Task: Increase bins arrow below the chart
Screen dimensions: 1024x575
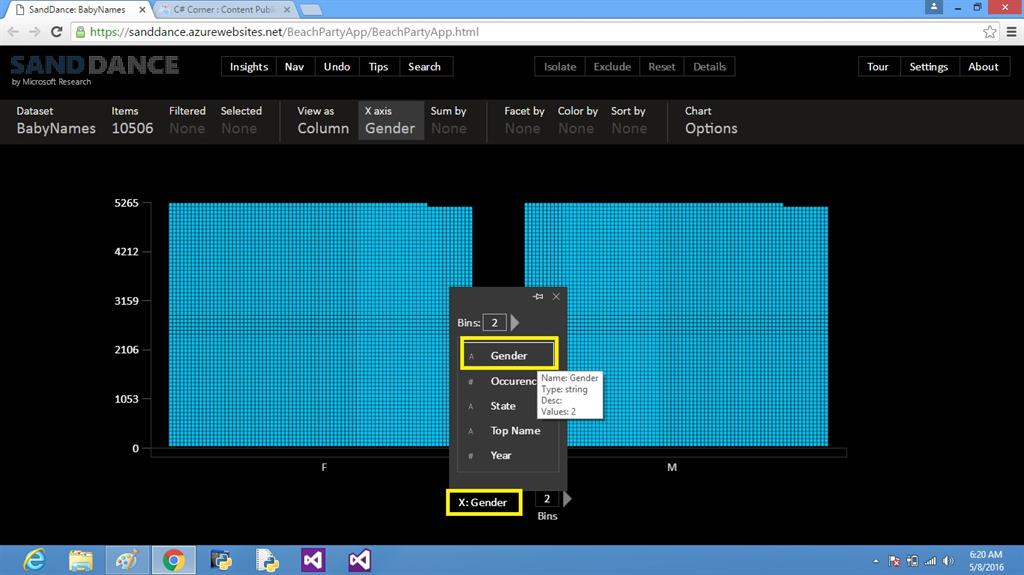Action: [567, 499]
